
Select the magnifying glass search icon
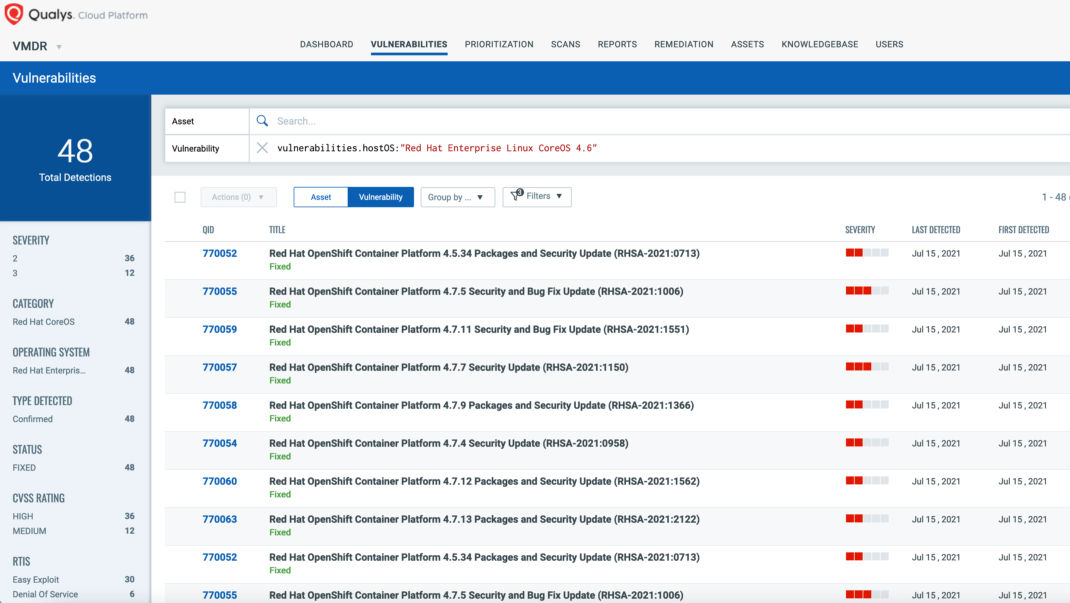click(x=261, y=120)
